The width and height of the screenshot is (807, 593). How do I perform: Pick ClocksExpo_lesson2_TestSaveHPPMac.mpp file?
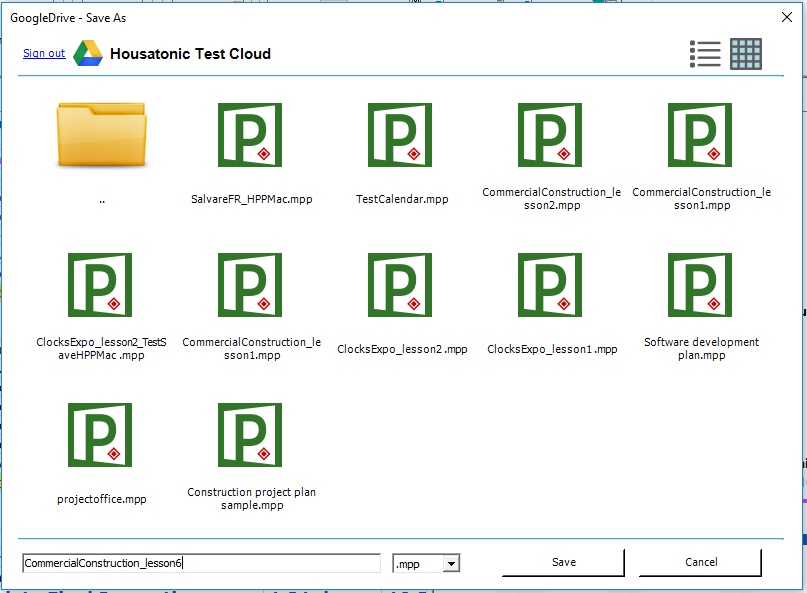point(100,285)
